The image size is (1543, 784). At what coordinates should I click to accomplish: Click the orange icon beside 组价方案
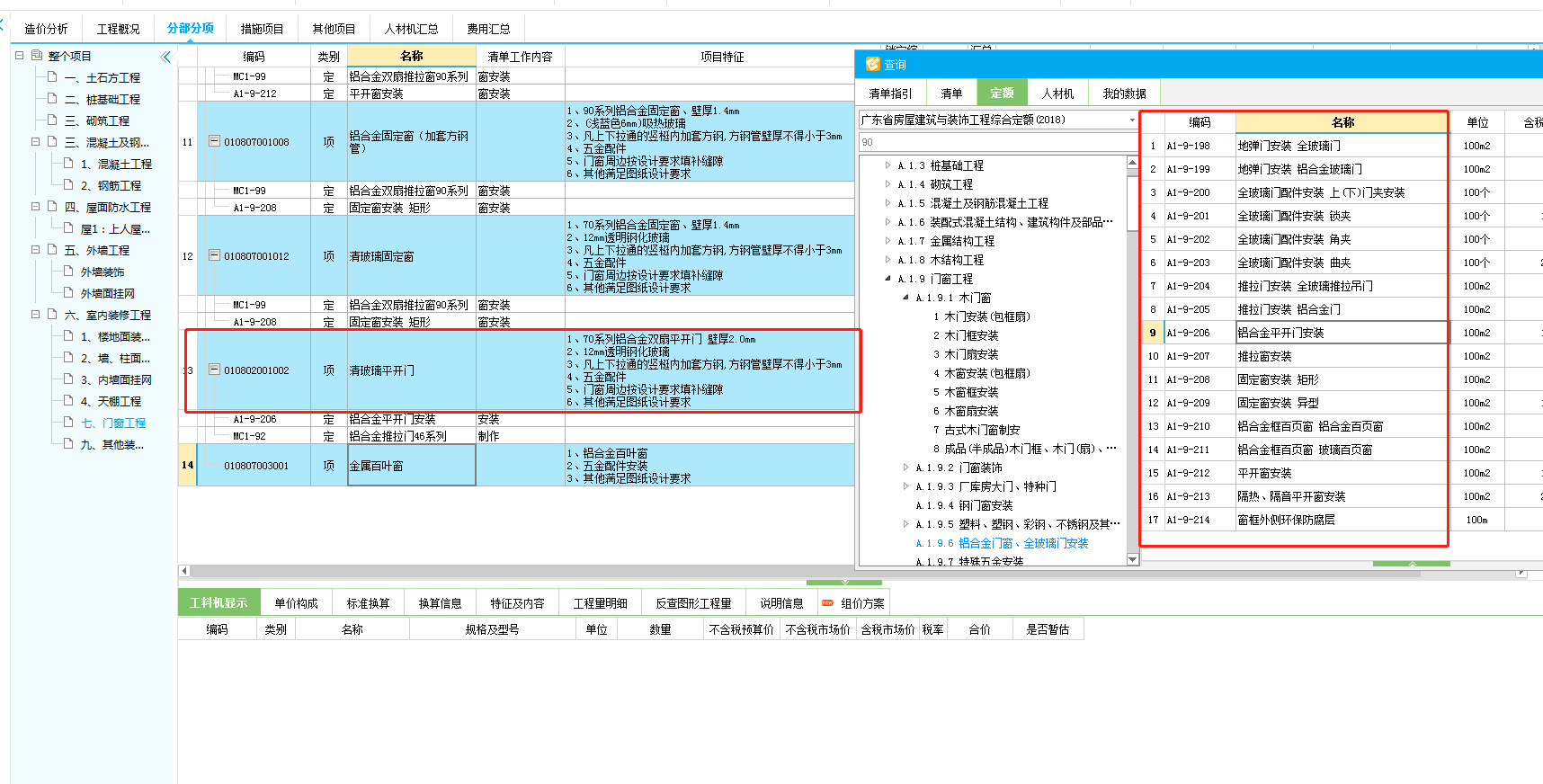click(828, 603)
